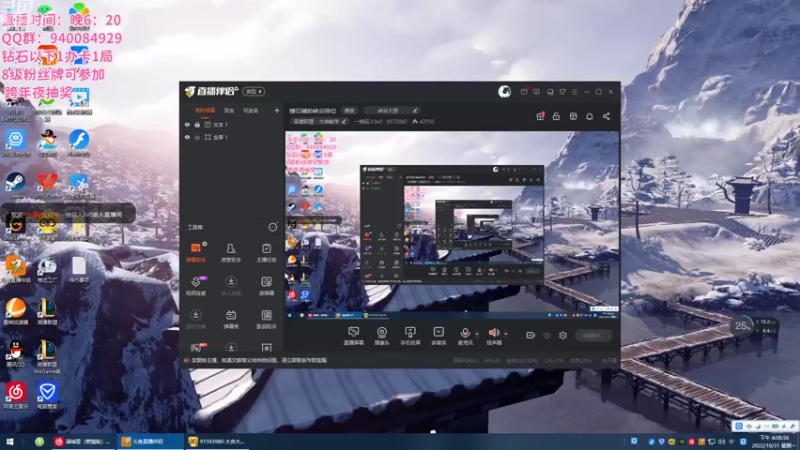
Task: Open the 弹幕助手 danmaku assistant tool
Action: click(195, 253)
